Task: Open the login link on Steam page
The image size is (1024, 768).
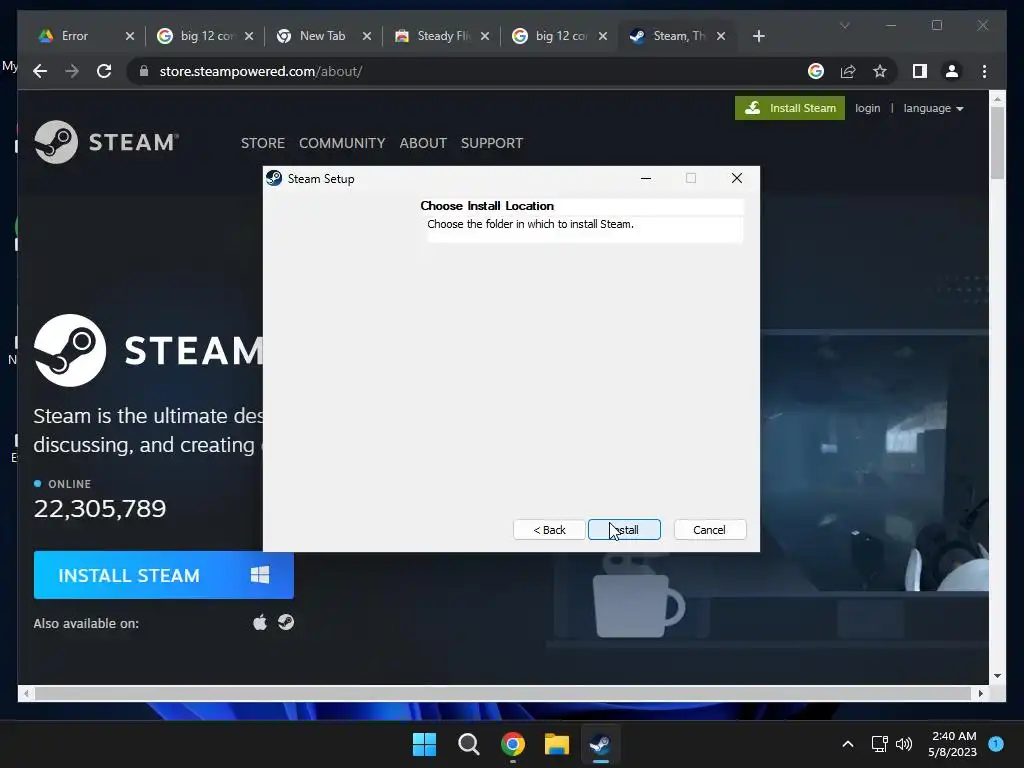Action: tap(867, 108)
